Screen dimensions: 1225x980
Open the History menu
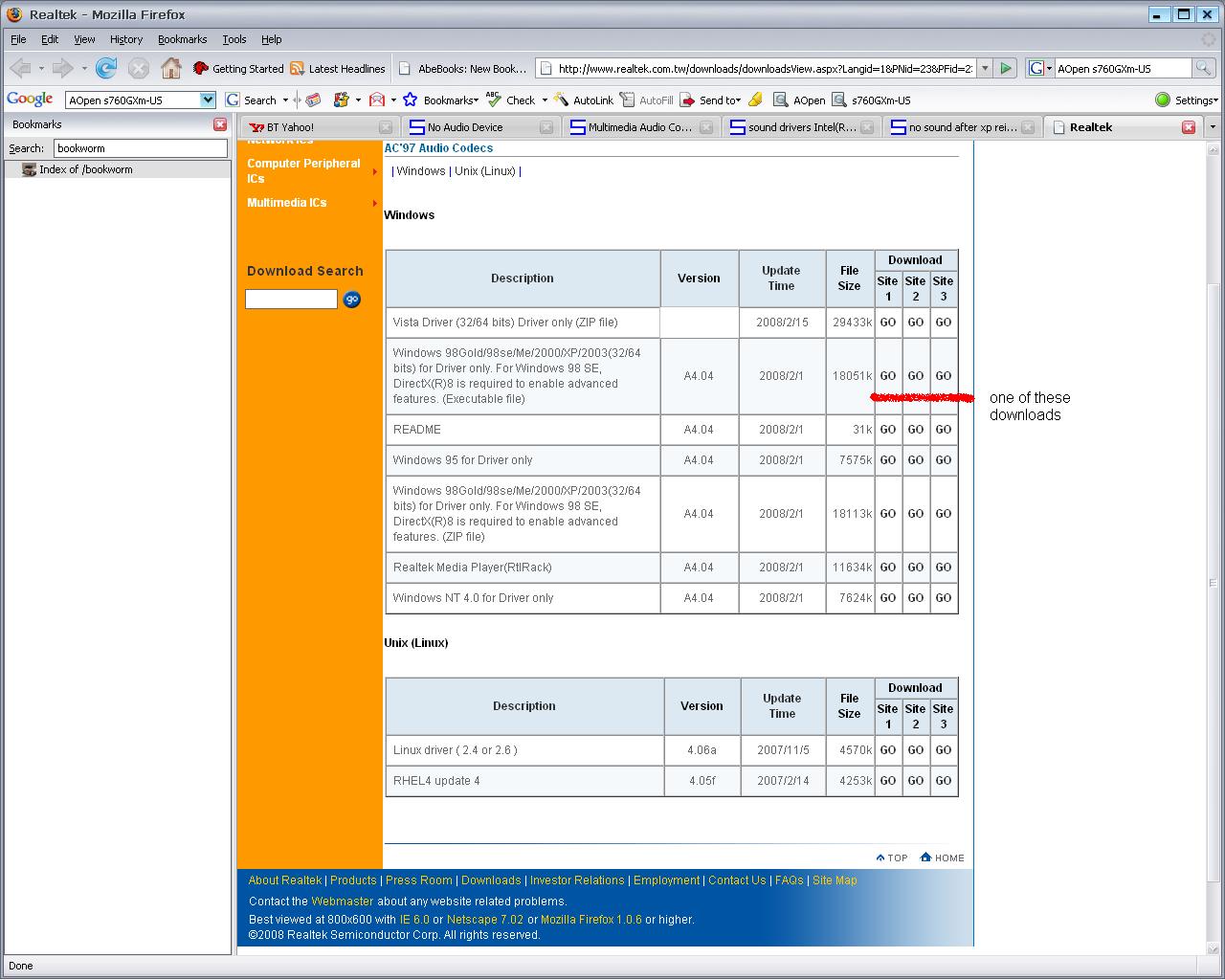[x=126, y=39]
